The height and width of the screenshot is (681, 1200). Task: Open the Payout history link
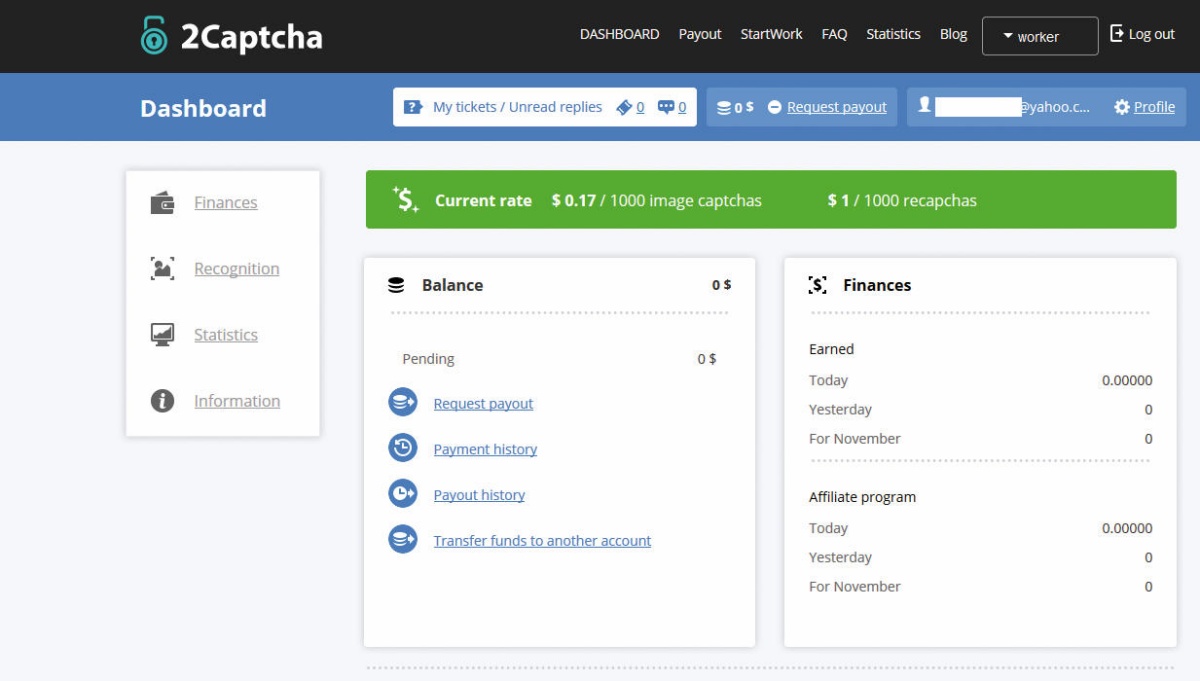[x=479, y=495]
